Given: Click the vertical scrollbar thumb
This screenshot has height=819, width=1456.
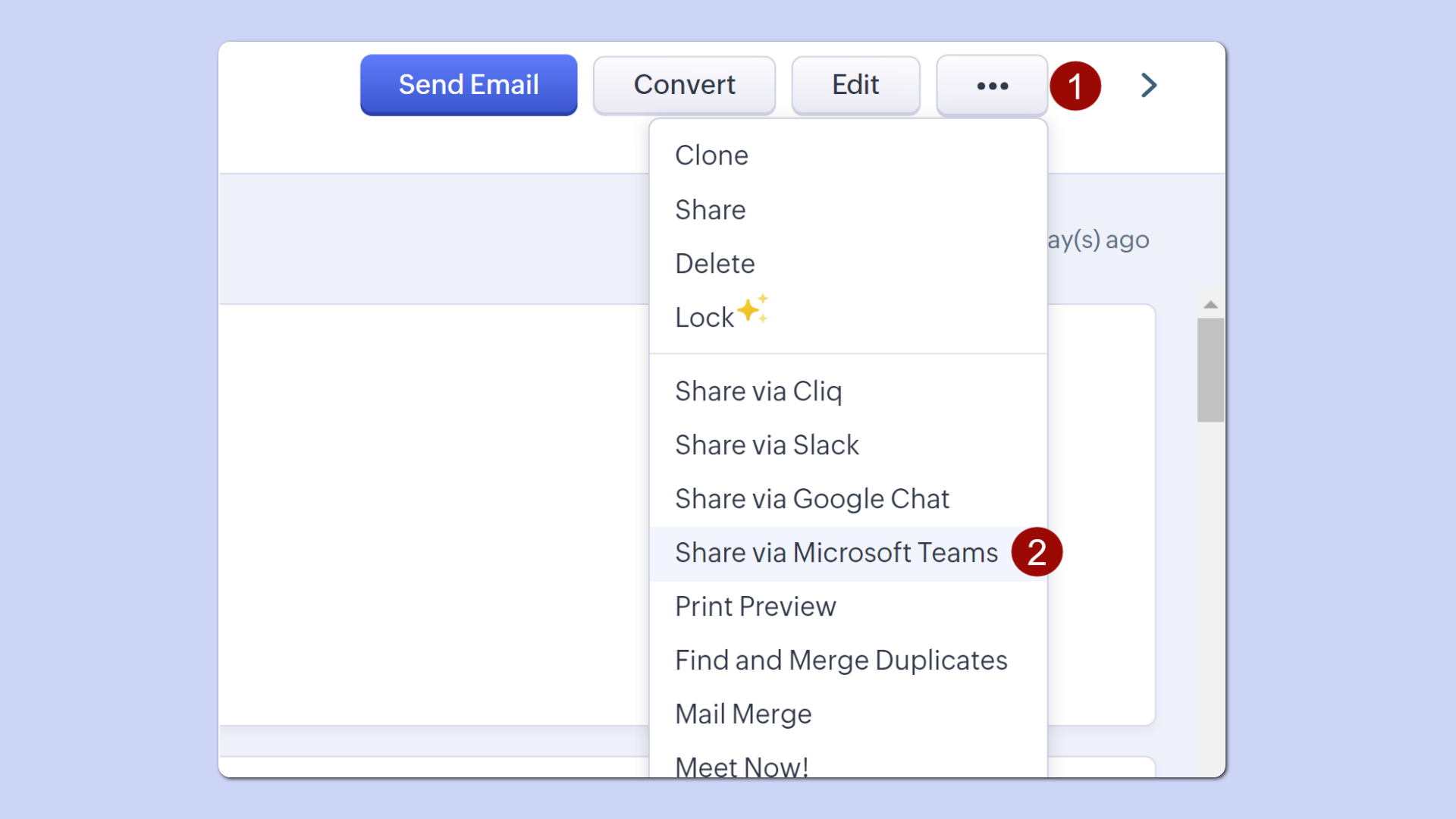Looking at the screenshot, I should (x=1210, y=369).
